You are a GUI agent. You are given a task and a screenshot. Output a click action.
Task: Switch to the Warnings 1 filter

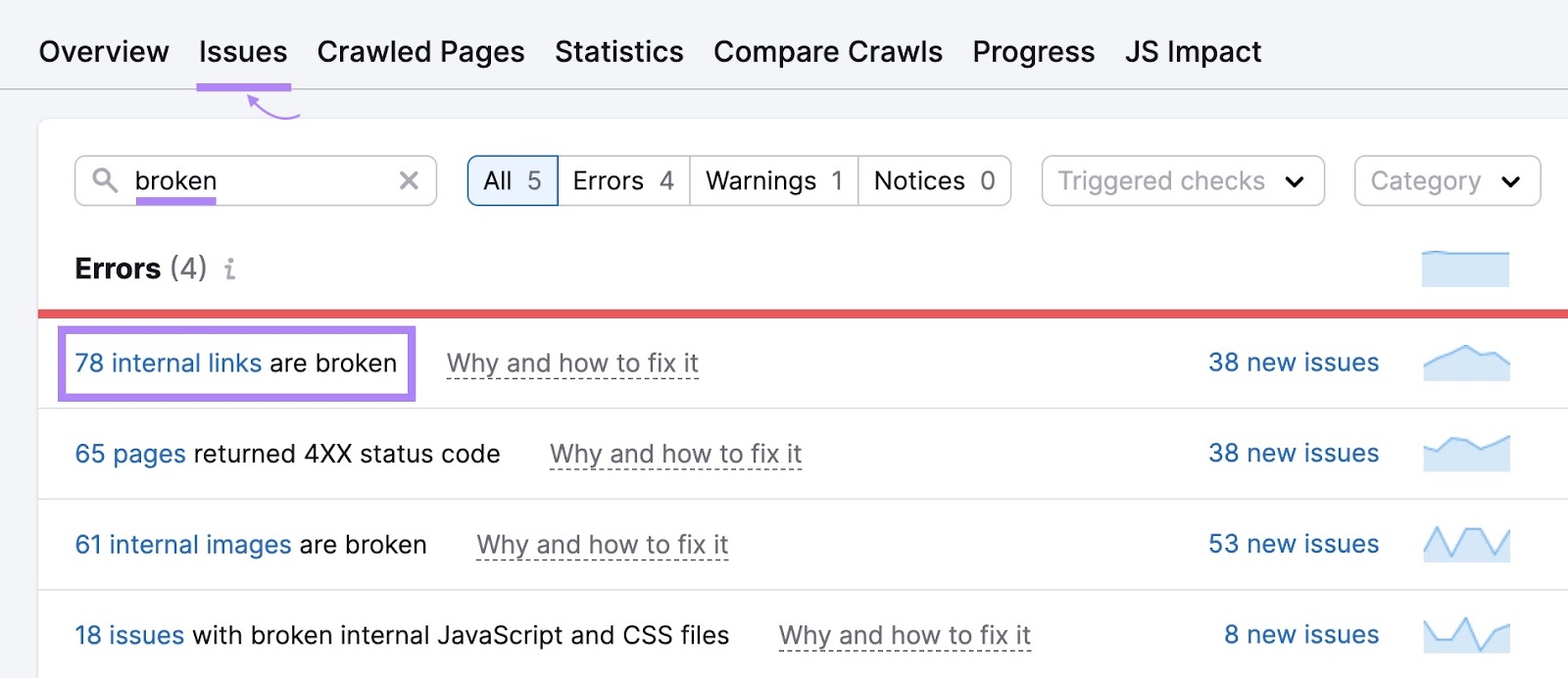773,180
